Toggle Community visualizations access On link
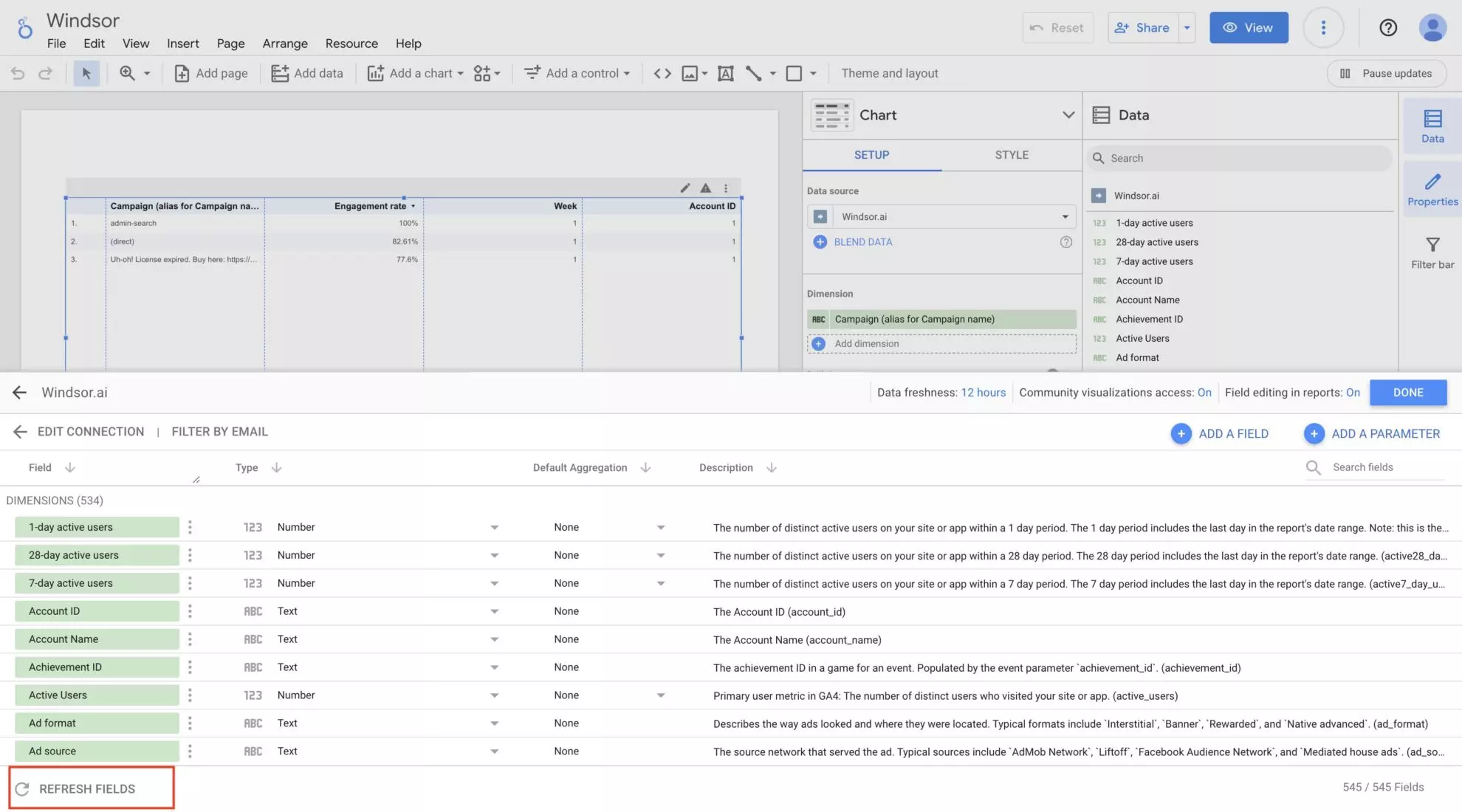Screen dimensions: 1462x812 [x=1204, y=393]
